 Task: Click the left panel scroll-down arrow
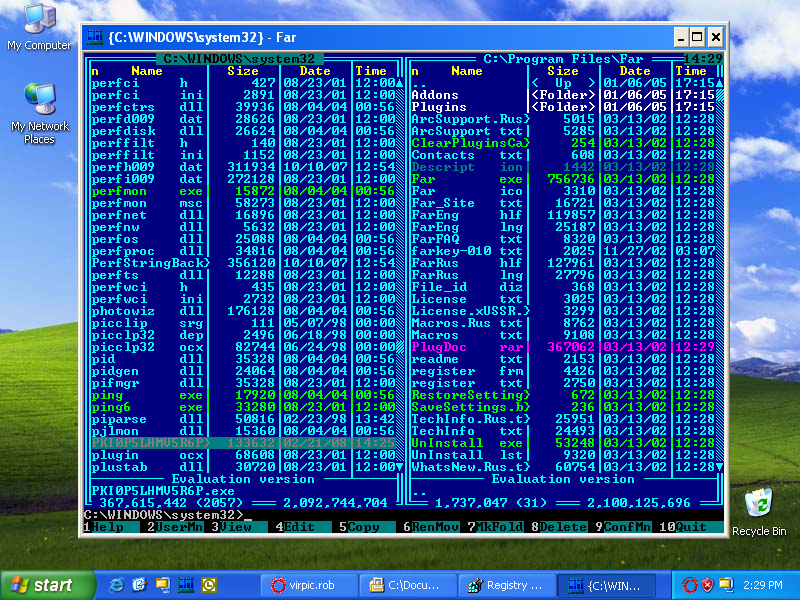pos(399,467)
